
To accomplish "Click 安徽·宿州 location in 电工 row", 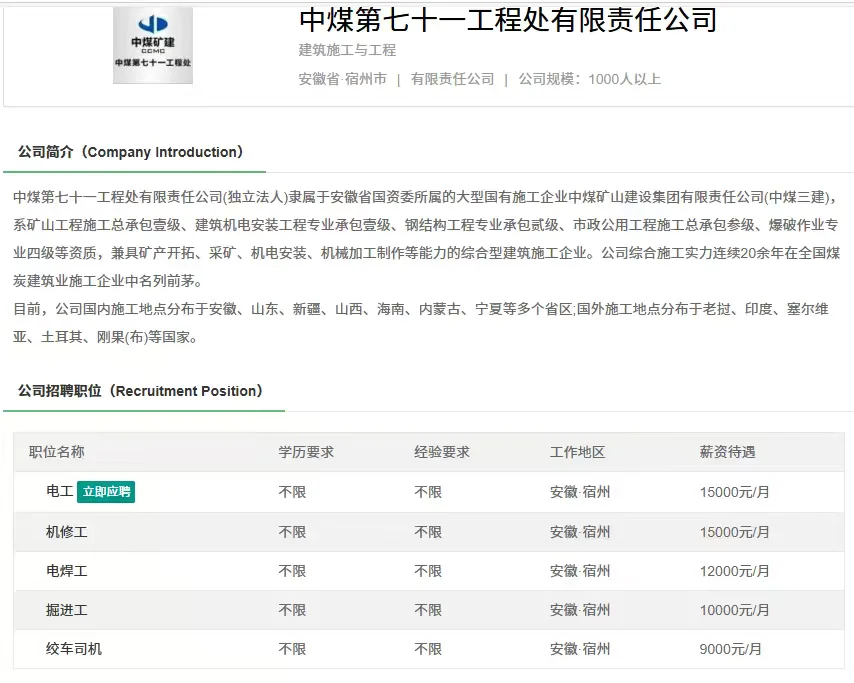I will [580, 492].
